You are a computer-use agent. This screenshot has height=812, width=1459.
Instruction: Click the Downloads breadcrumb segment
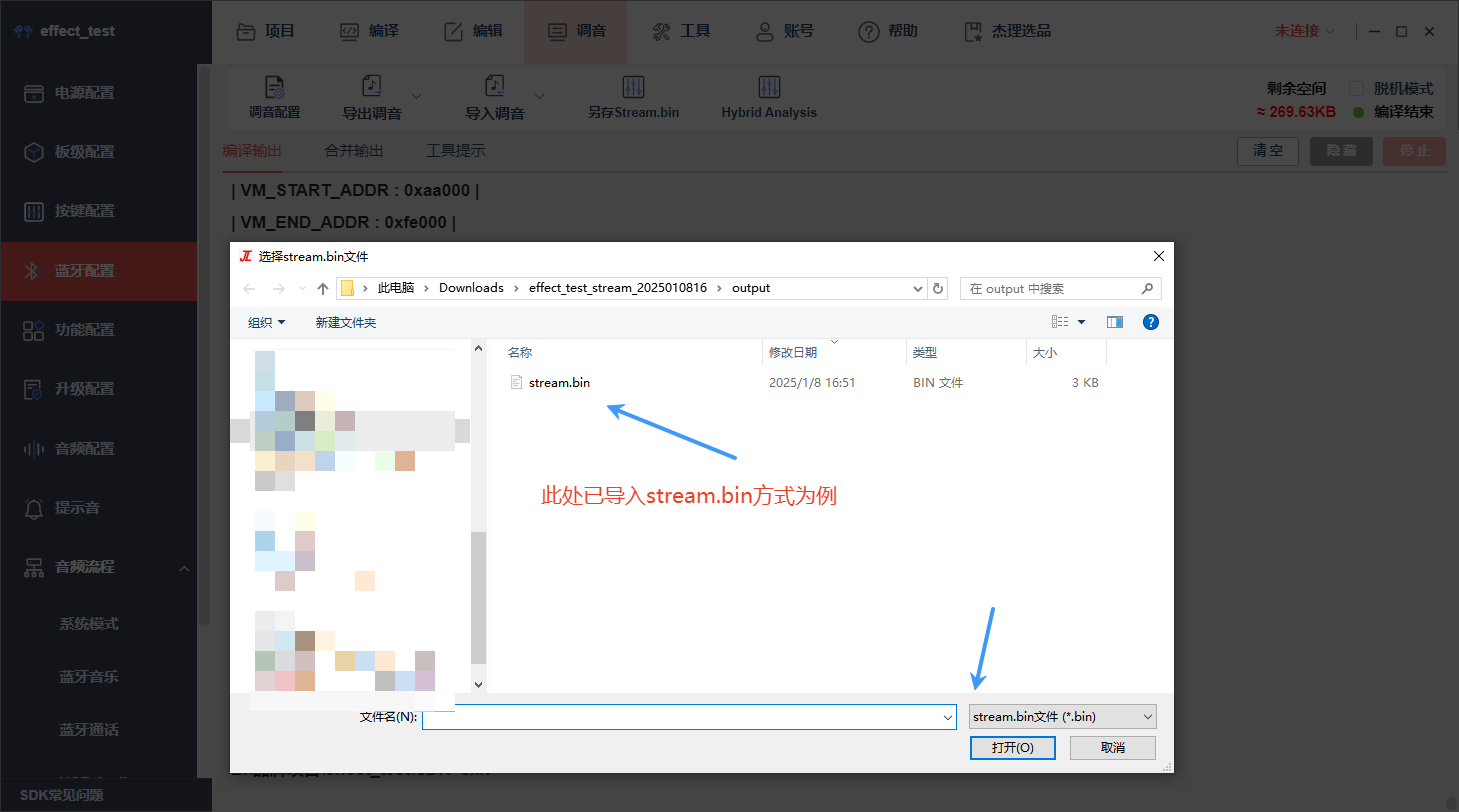pyautogui.click(x=471, y=288)
